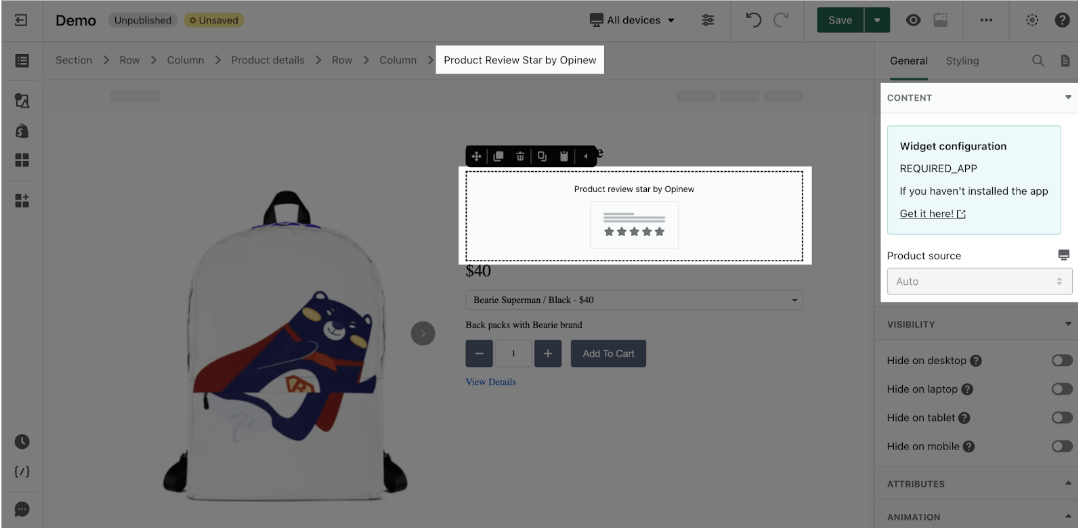Open the help question mark icon in header

(1062, 20)
